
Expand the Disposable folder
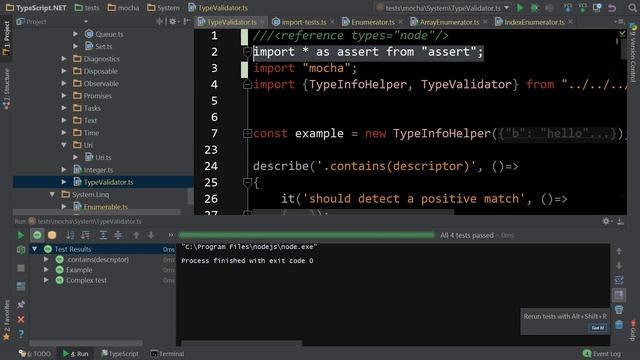64,71
